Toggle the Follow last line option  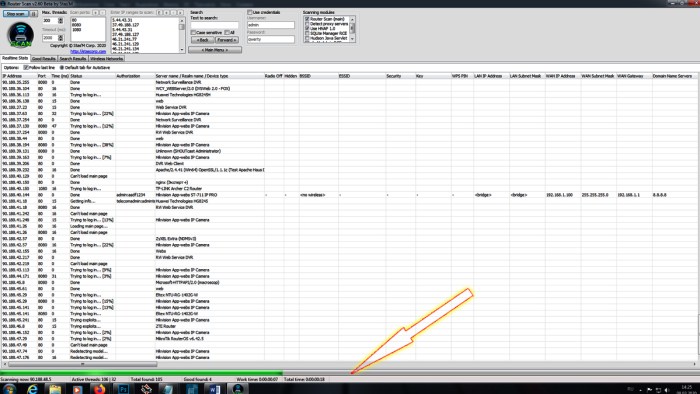26,68
